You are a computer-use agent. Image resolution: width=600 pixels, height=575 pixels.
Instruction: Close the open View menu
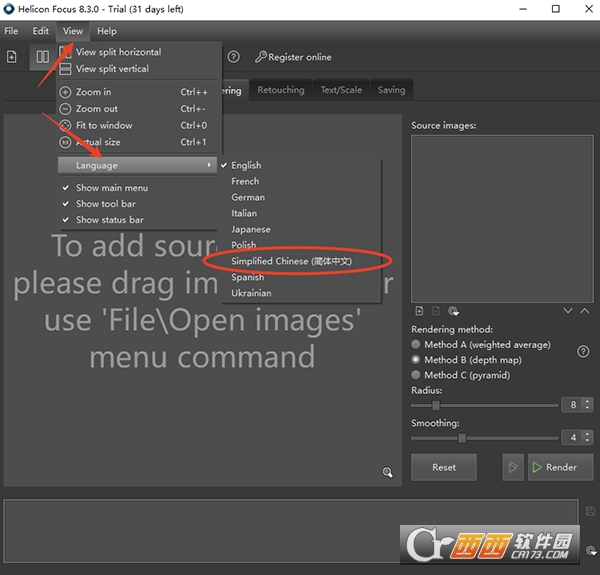[x=73, y=31]
